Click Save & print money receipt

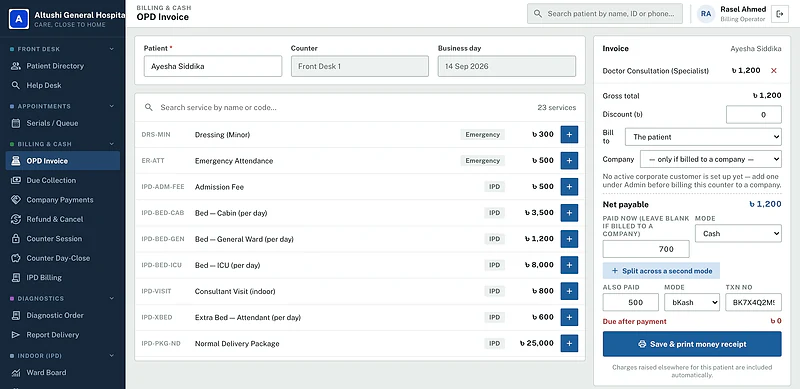tap(692, 344)
